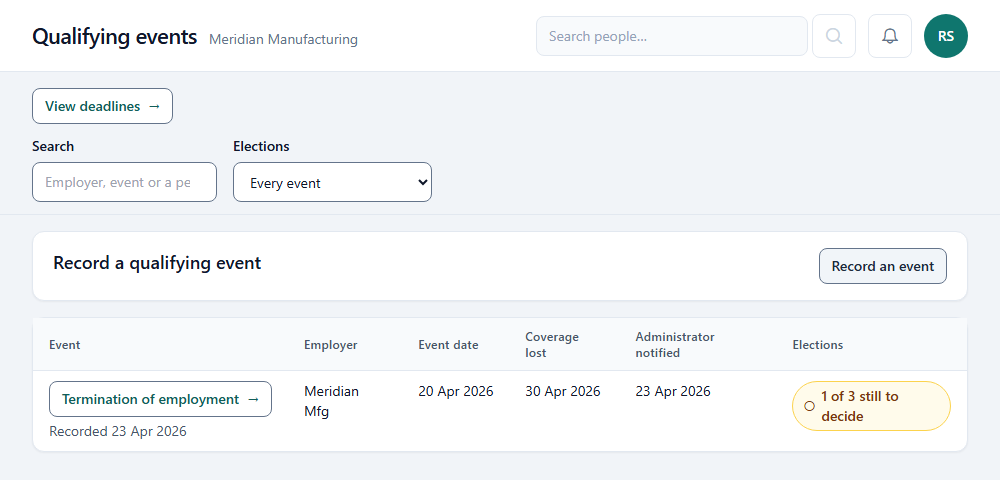Click the Qualifying events page title

pyautogui.click(x=115, y=37)
